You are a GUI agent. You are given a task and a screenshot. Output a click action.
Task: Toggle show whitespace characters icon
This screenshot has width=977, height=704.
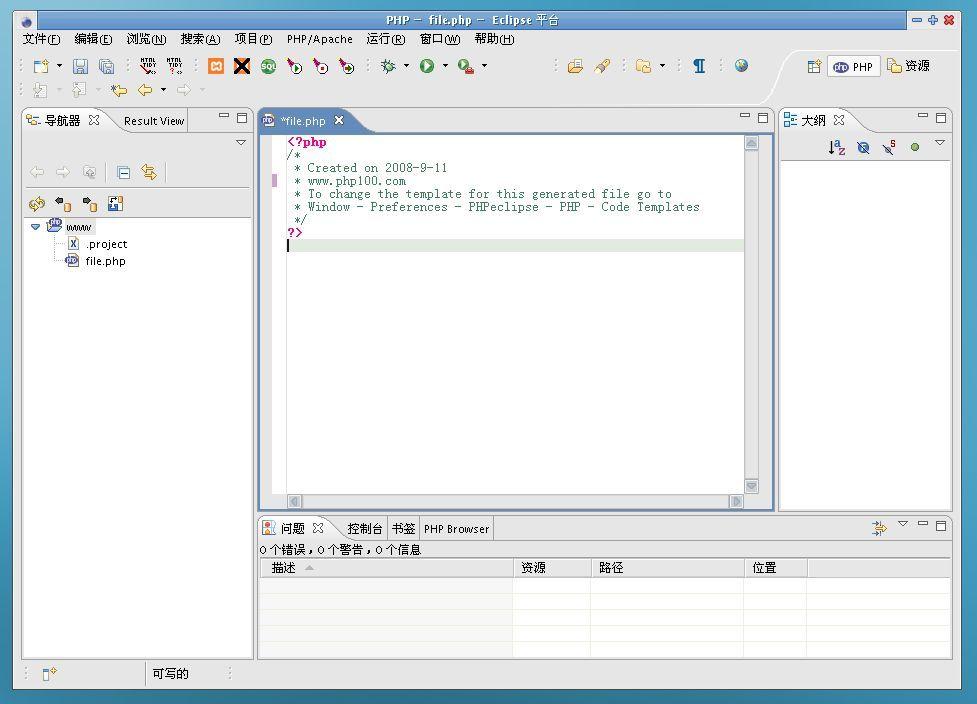click(699, 66)
